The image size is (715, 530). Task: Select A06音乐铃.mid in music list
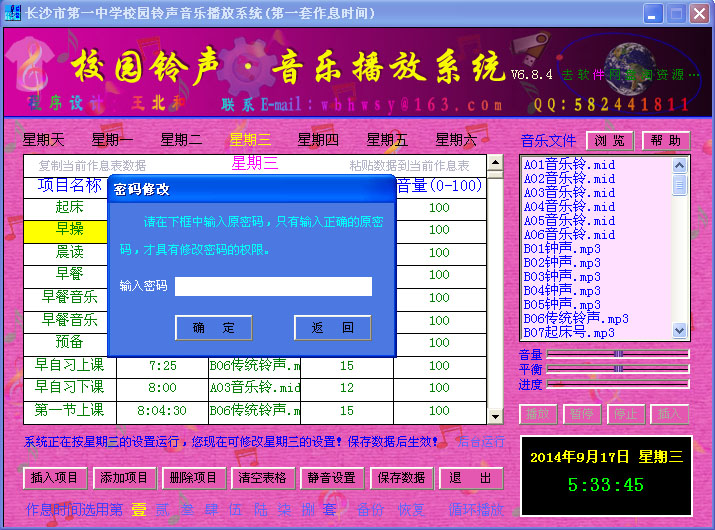click(569, 235)
